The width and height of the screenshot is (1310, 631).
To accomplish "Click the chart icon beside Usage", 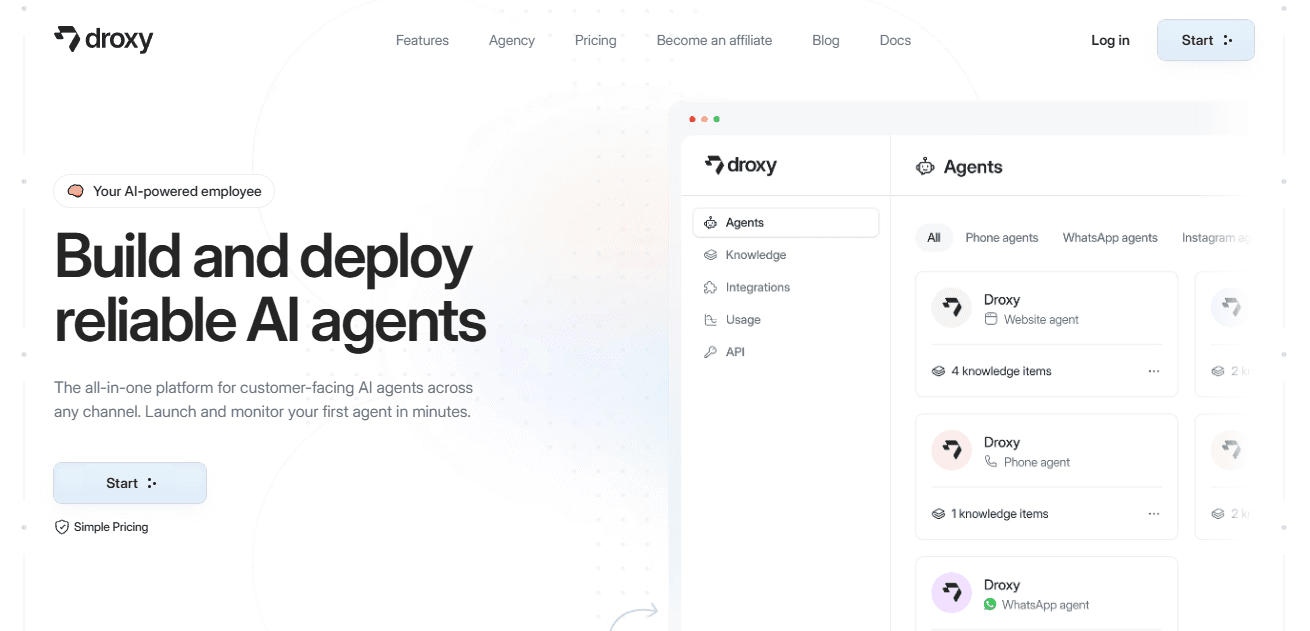I will (x=710, y=320).
